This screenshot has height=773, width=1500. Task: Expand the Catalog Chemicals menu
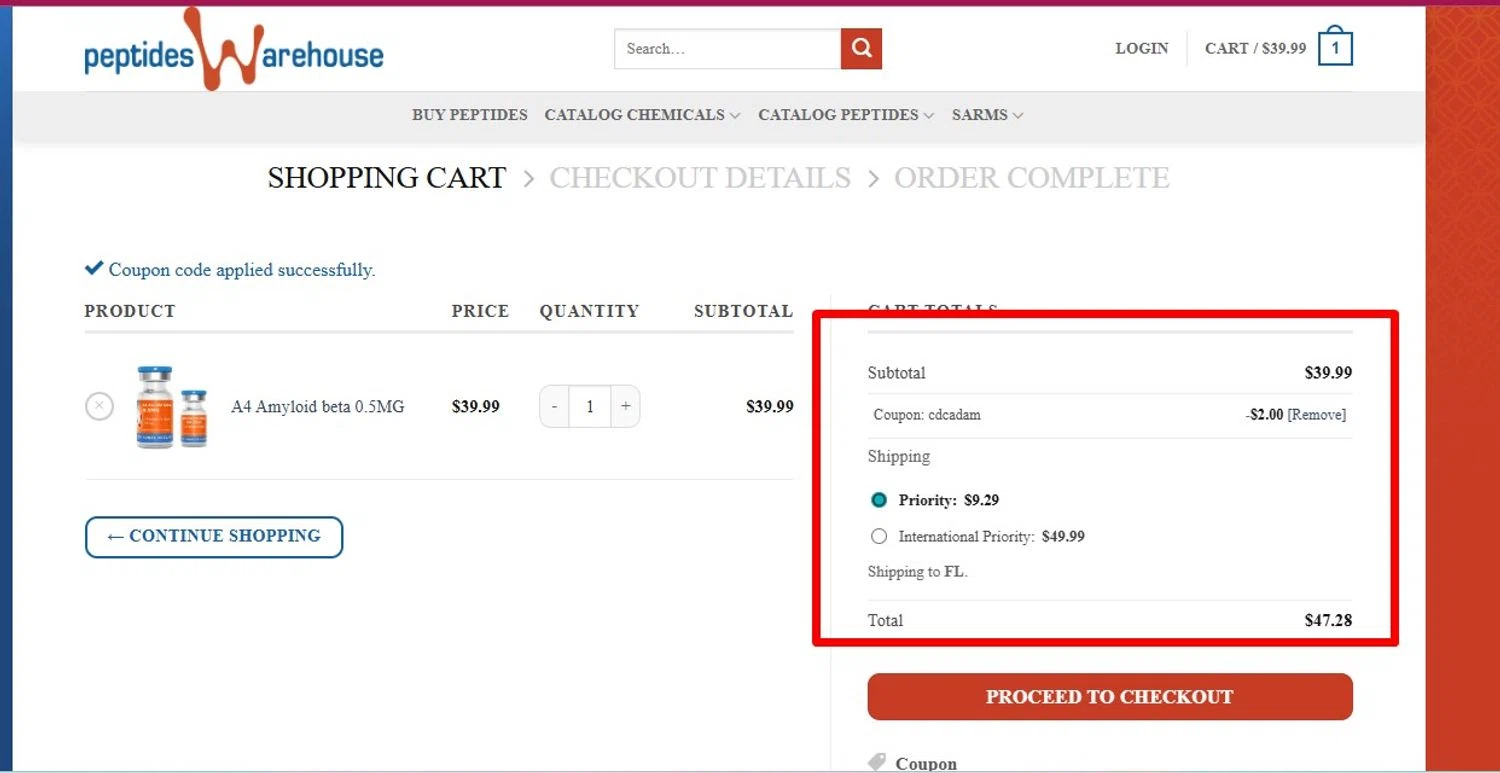(642, 115)
